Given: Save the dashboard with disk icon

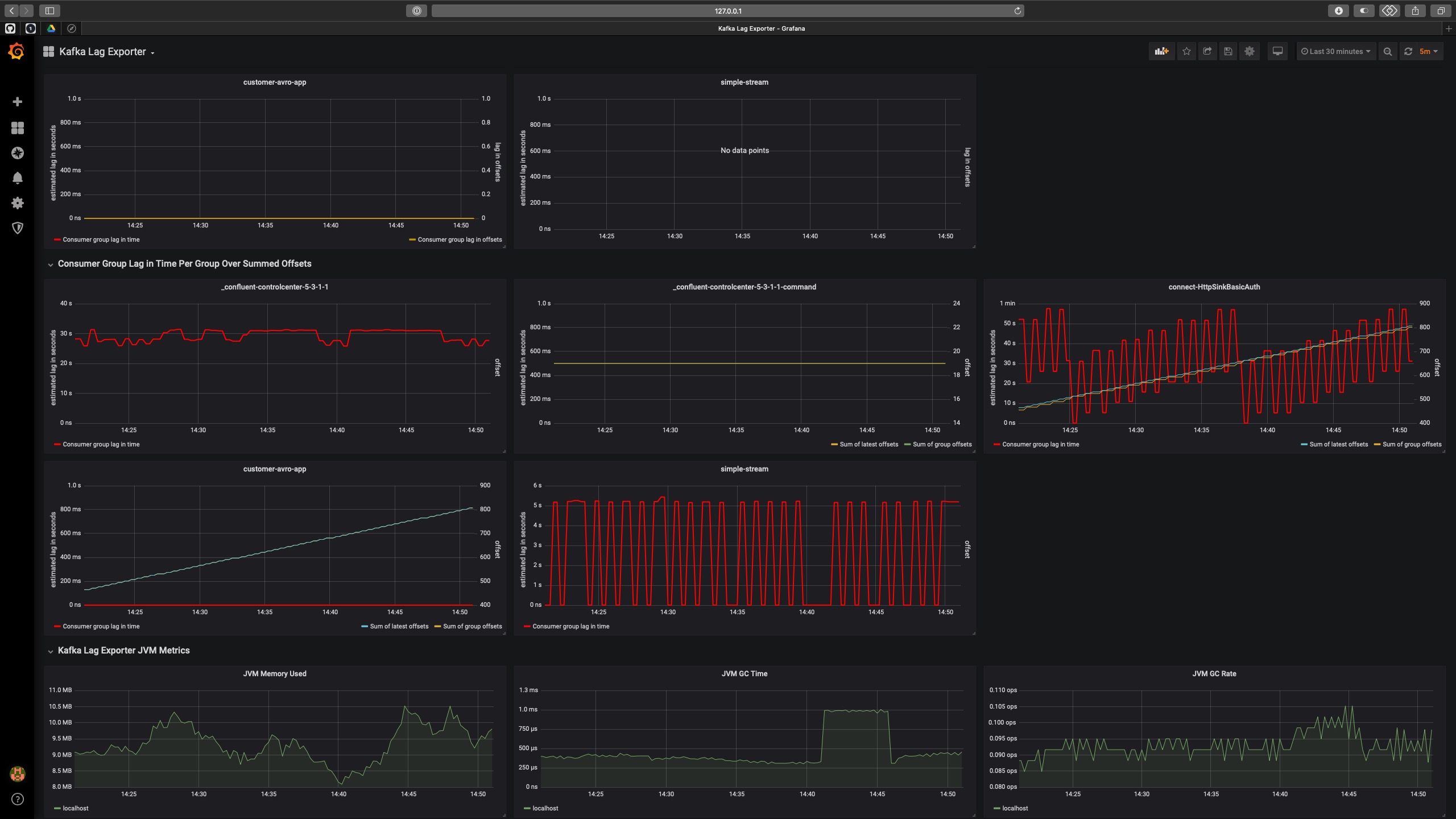Looking at the screenshot, I should (x=1228, y=51).
